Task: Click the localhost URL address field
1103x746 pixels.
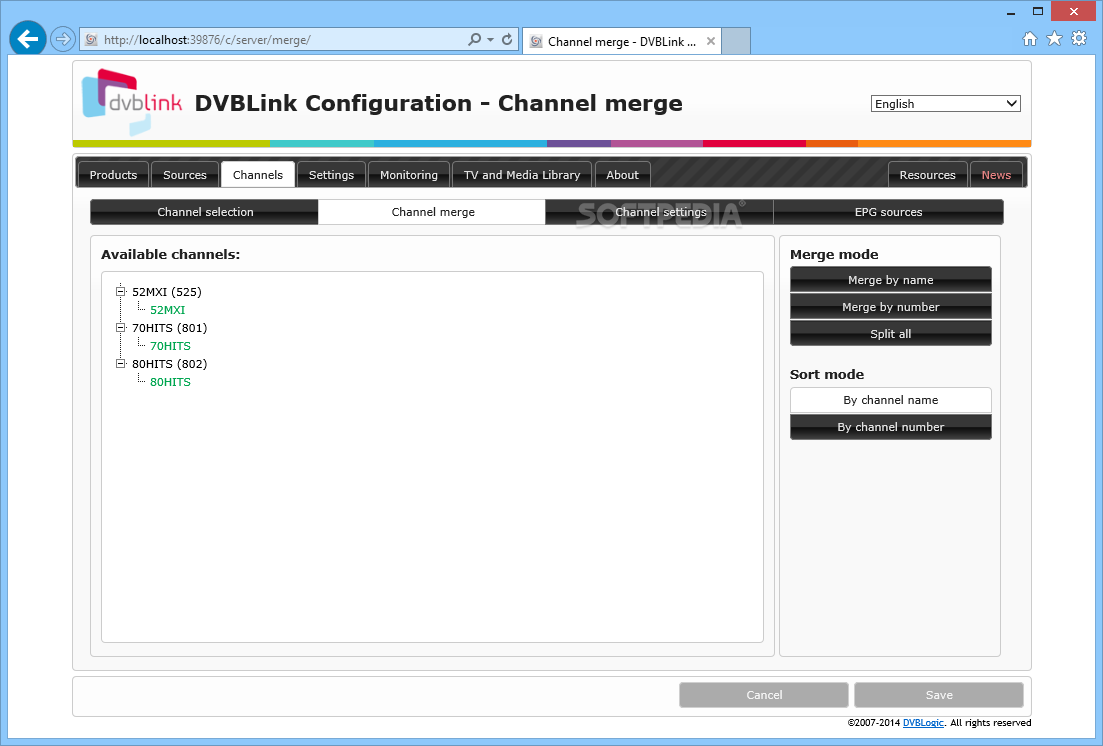Action: (x=281, y=40)
